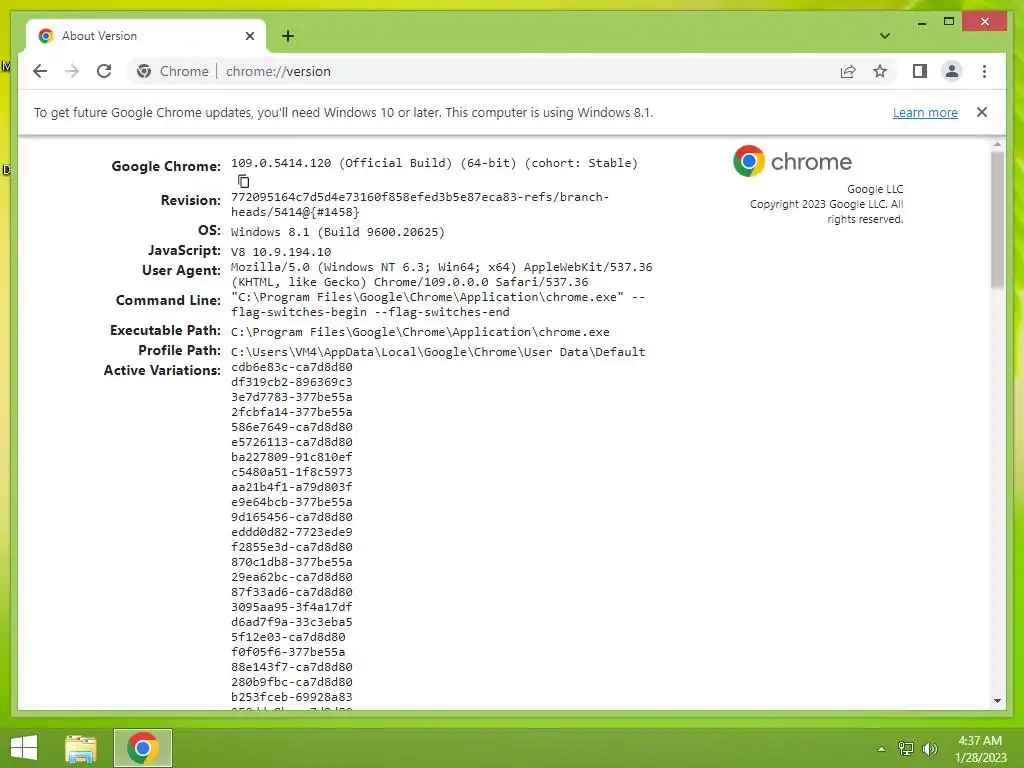
Task: Dismiss the Windows 10 update notice
Action: 982,112
